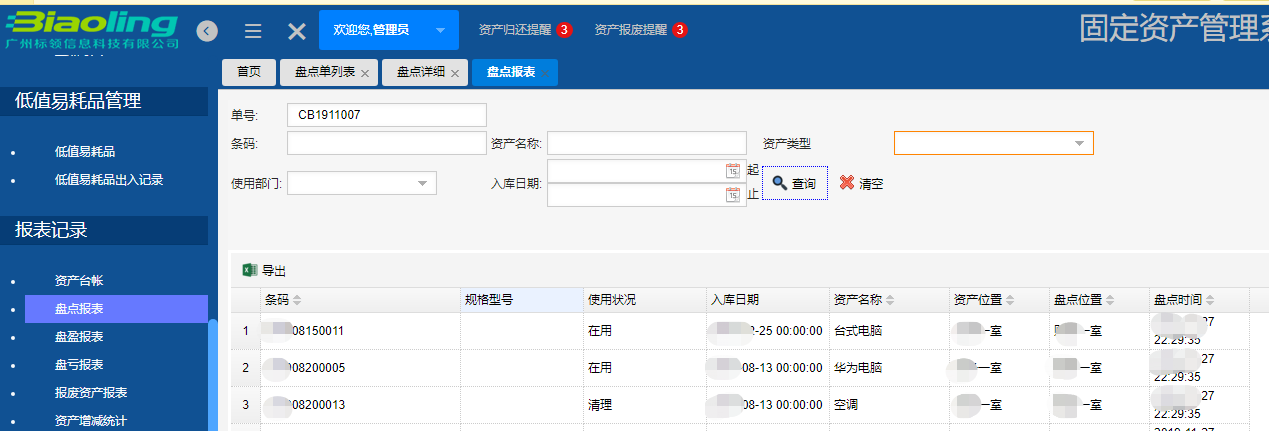Click the 清空 clear button
Screen dimensions: 1269x431
[x=861, y=184]
